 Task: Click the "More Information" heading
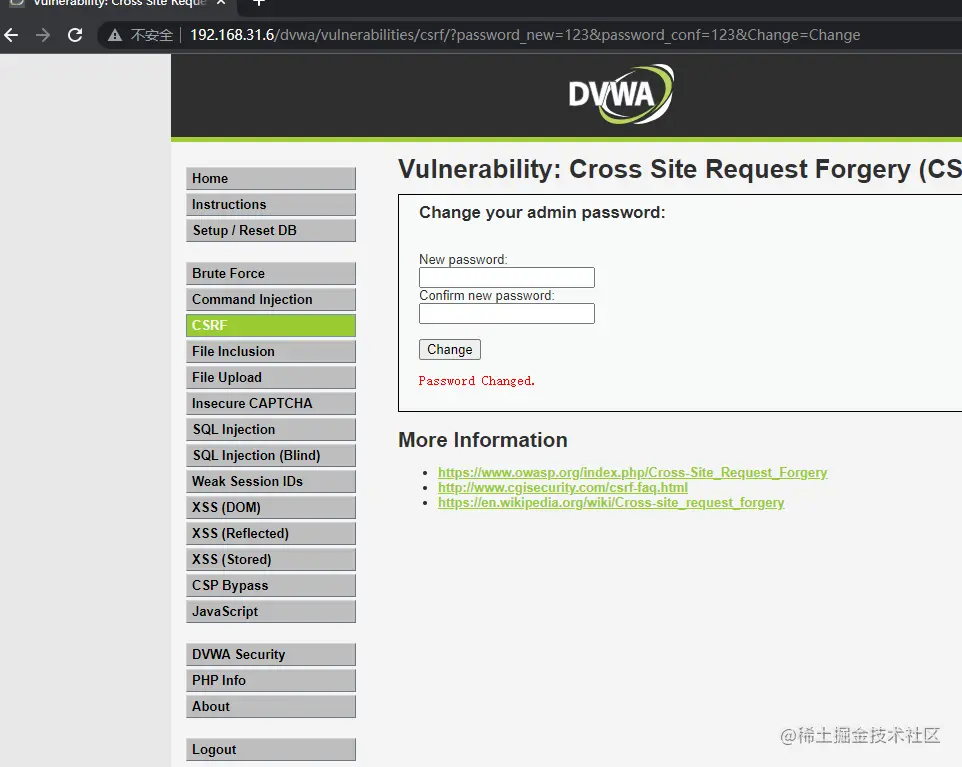coord(483,440)
